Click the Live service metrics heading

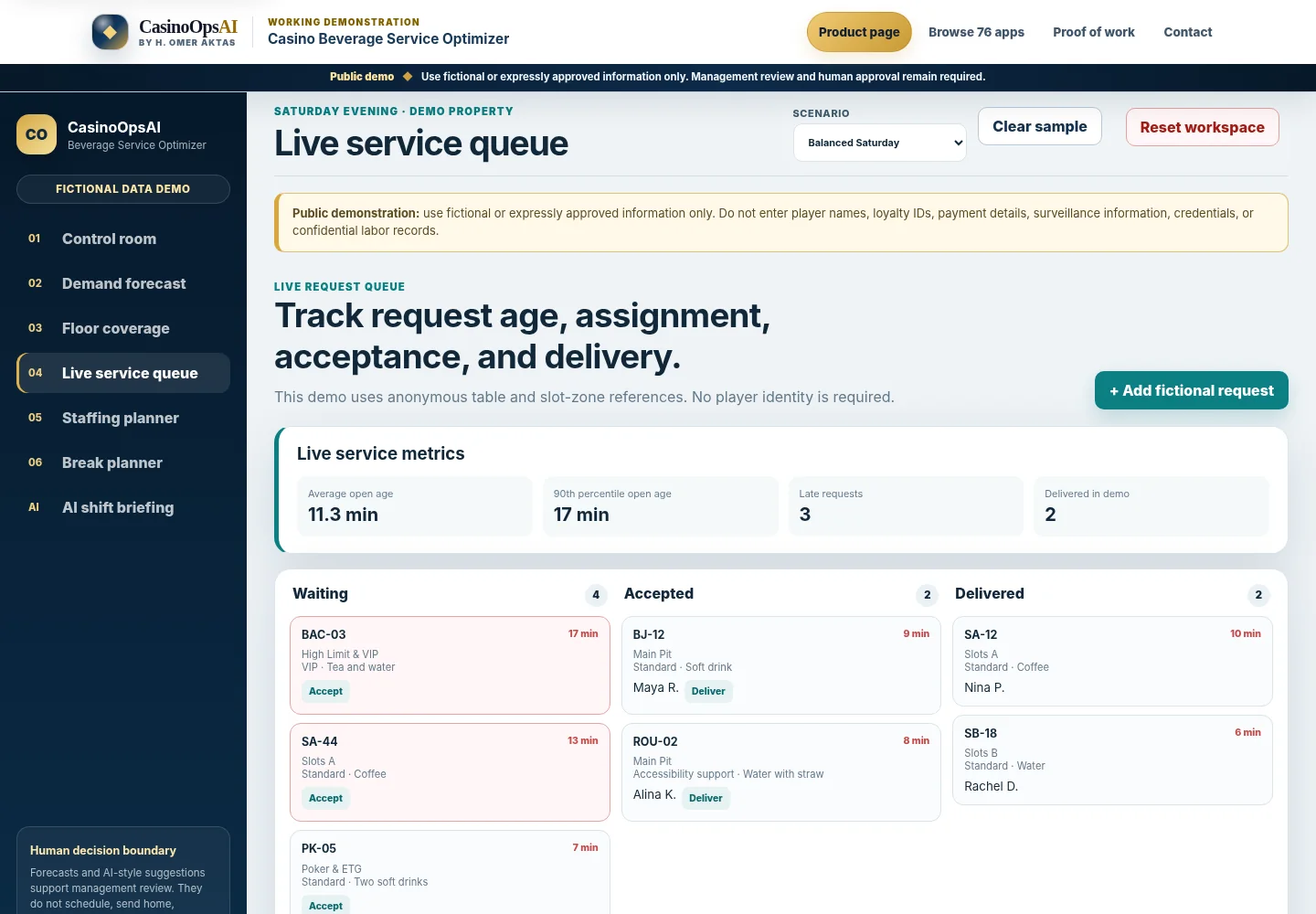tap(381, 453)
